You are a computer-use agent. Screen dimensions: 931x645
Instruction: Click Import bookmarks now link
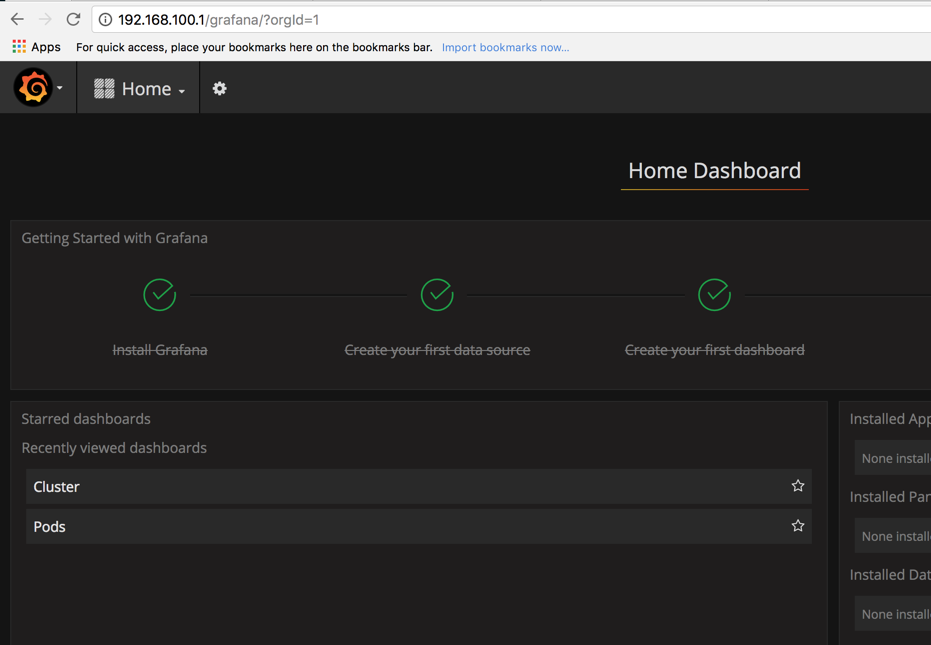click(505, 48)
